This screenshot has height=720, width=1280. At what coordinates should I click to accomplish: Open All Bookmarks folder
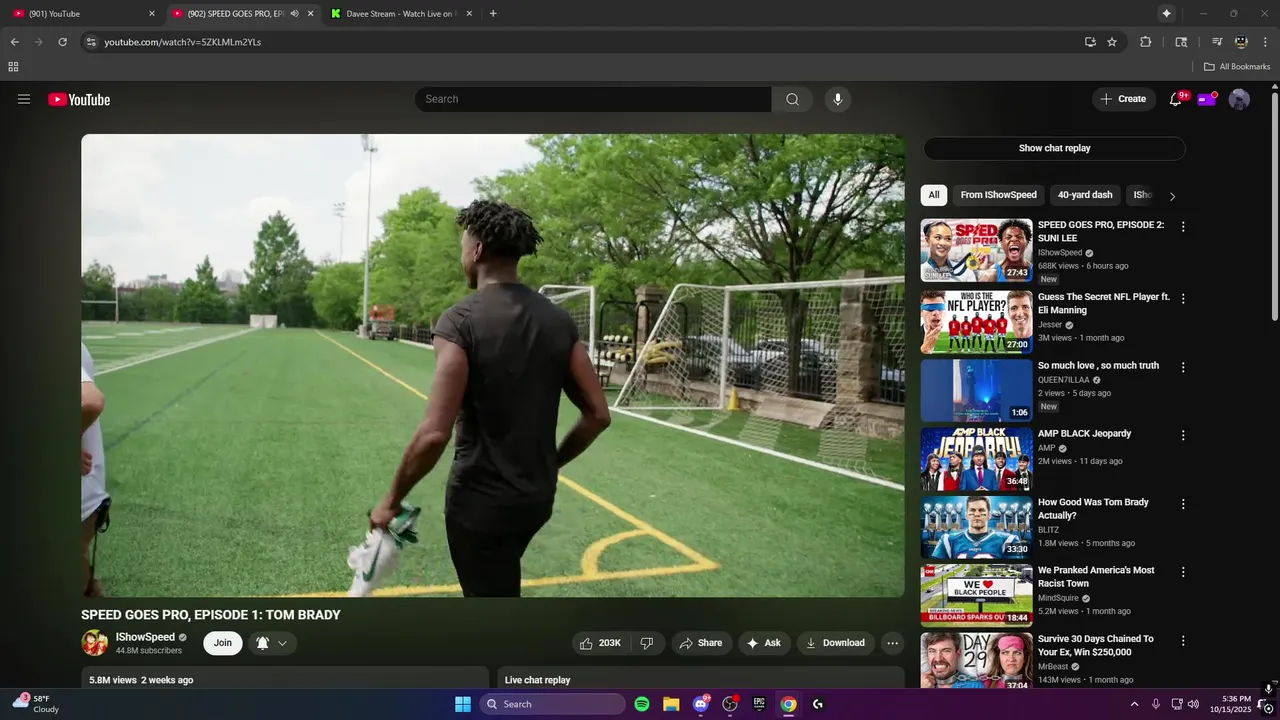1237,67
